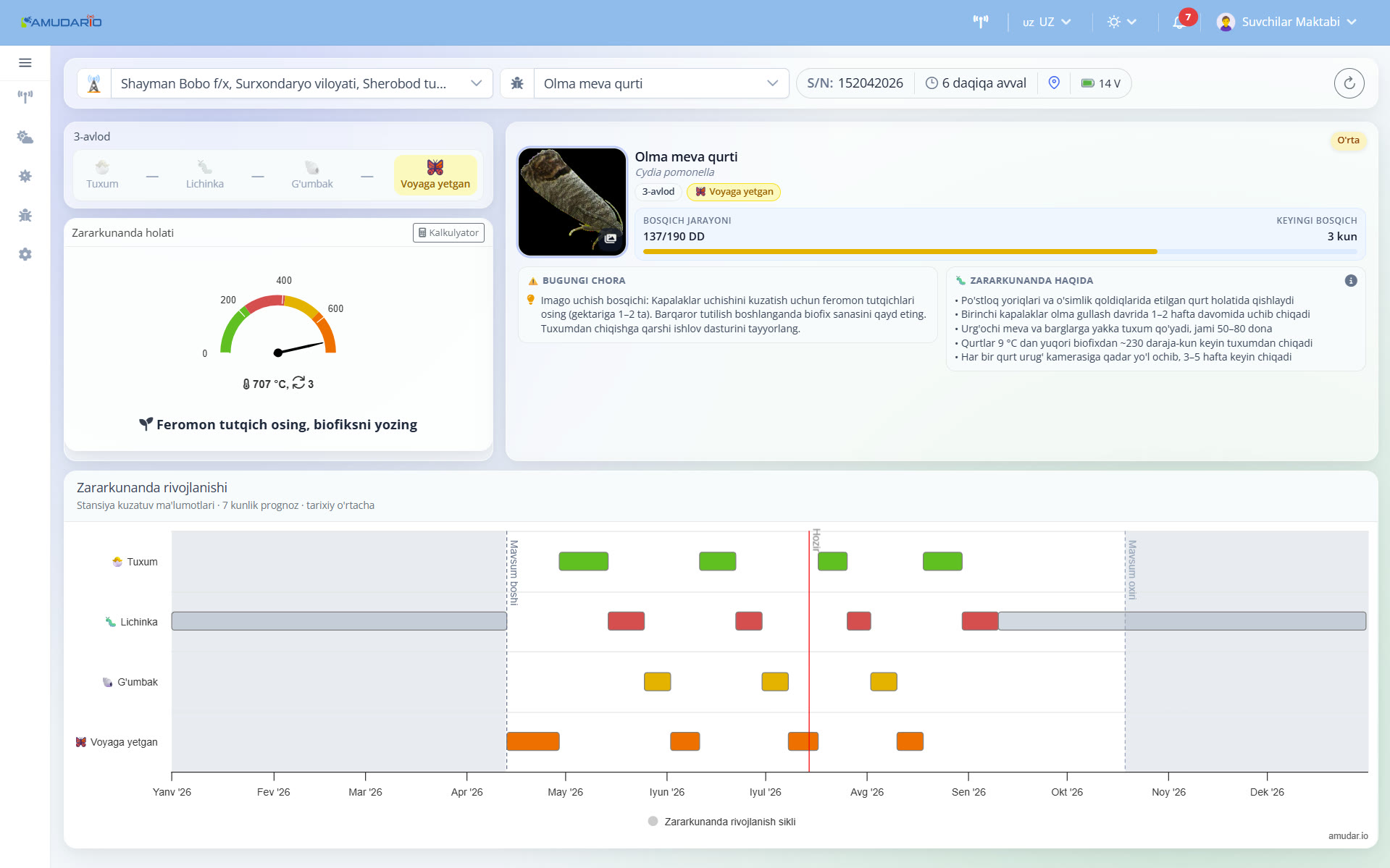
Task: Click the clock icon by last update
Action: coord(931,83)
